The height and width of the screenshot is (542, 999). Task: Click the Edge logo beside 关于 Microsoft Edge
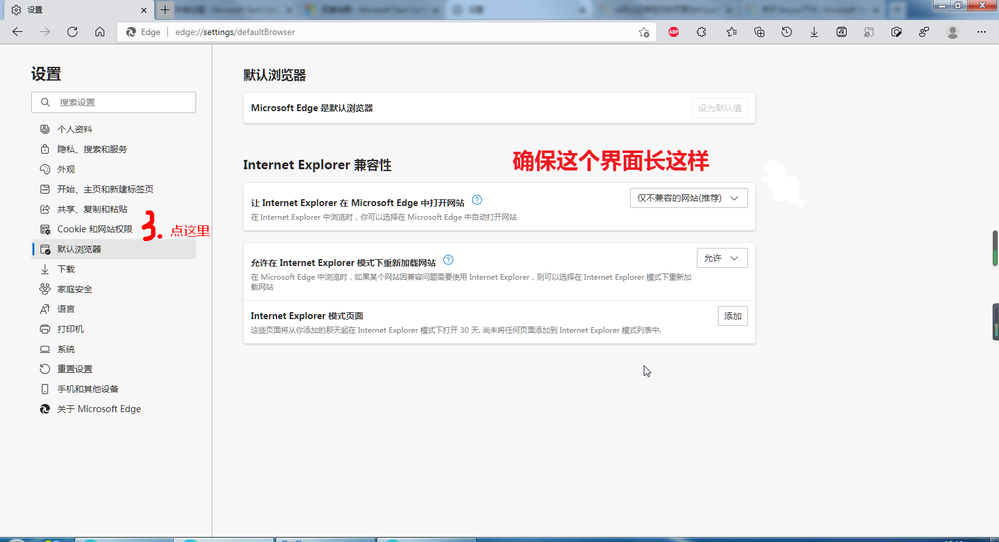45,409
